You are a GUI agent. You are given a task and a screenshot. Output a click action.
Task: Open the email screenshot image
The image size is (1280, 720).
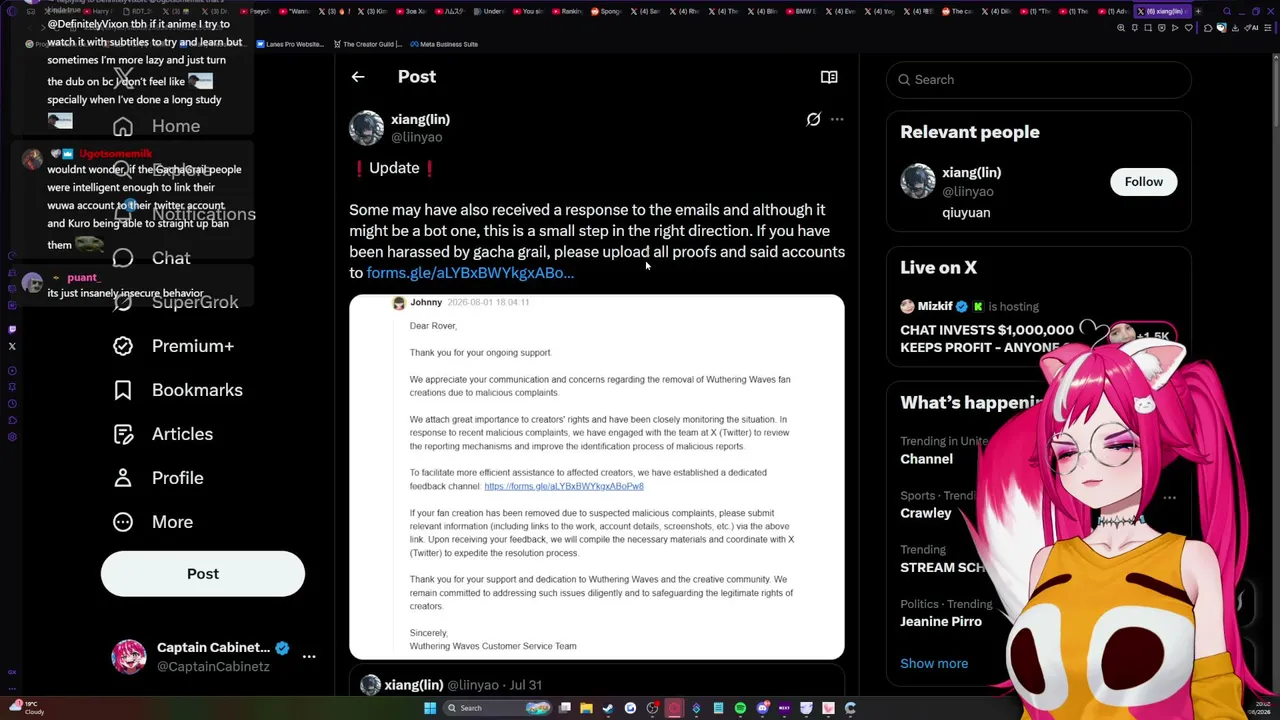pyautogui.click(x=597, y=477)
